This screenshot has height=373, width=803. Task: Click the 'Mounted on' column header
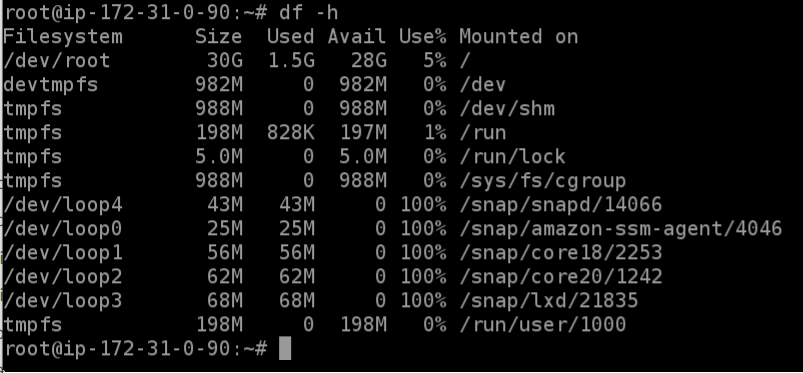click(x=519, y=36)
